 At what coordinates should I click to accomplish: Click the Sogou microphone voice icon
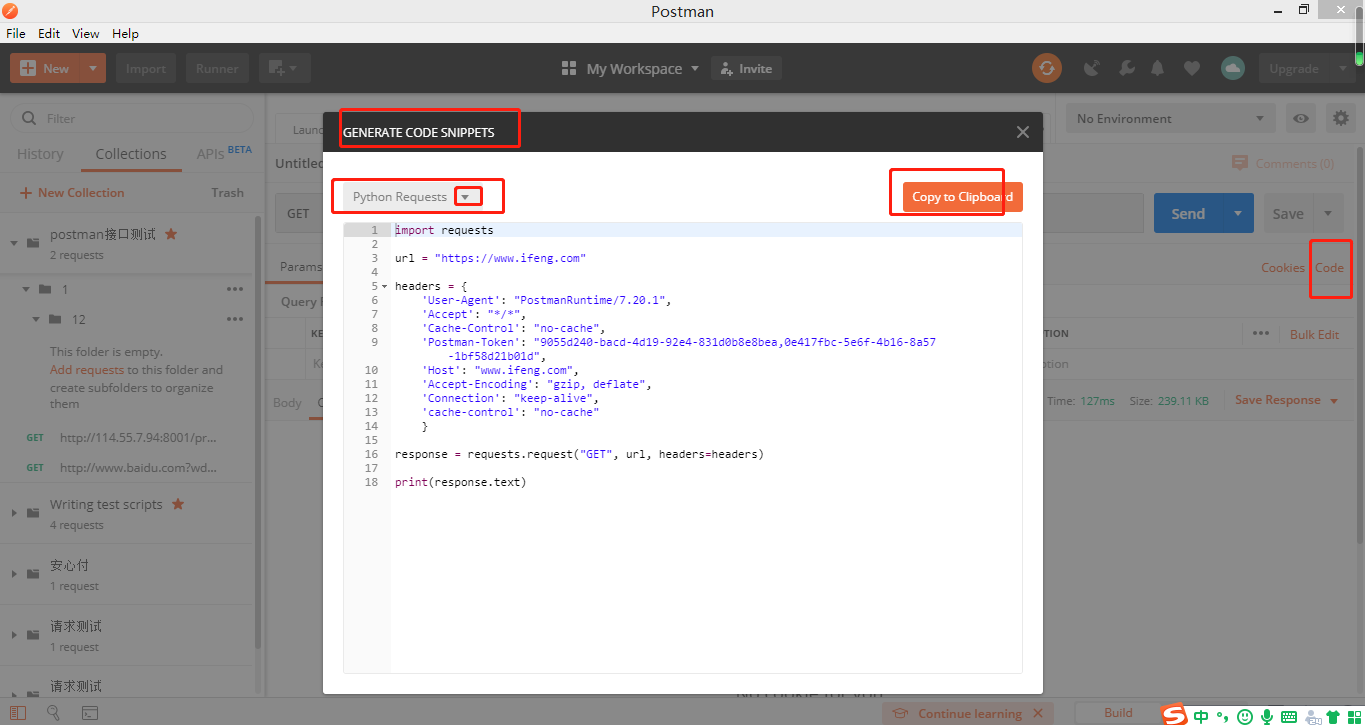tap(1266, 716)
